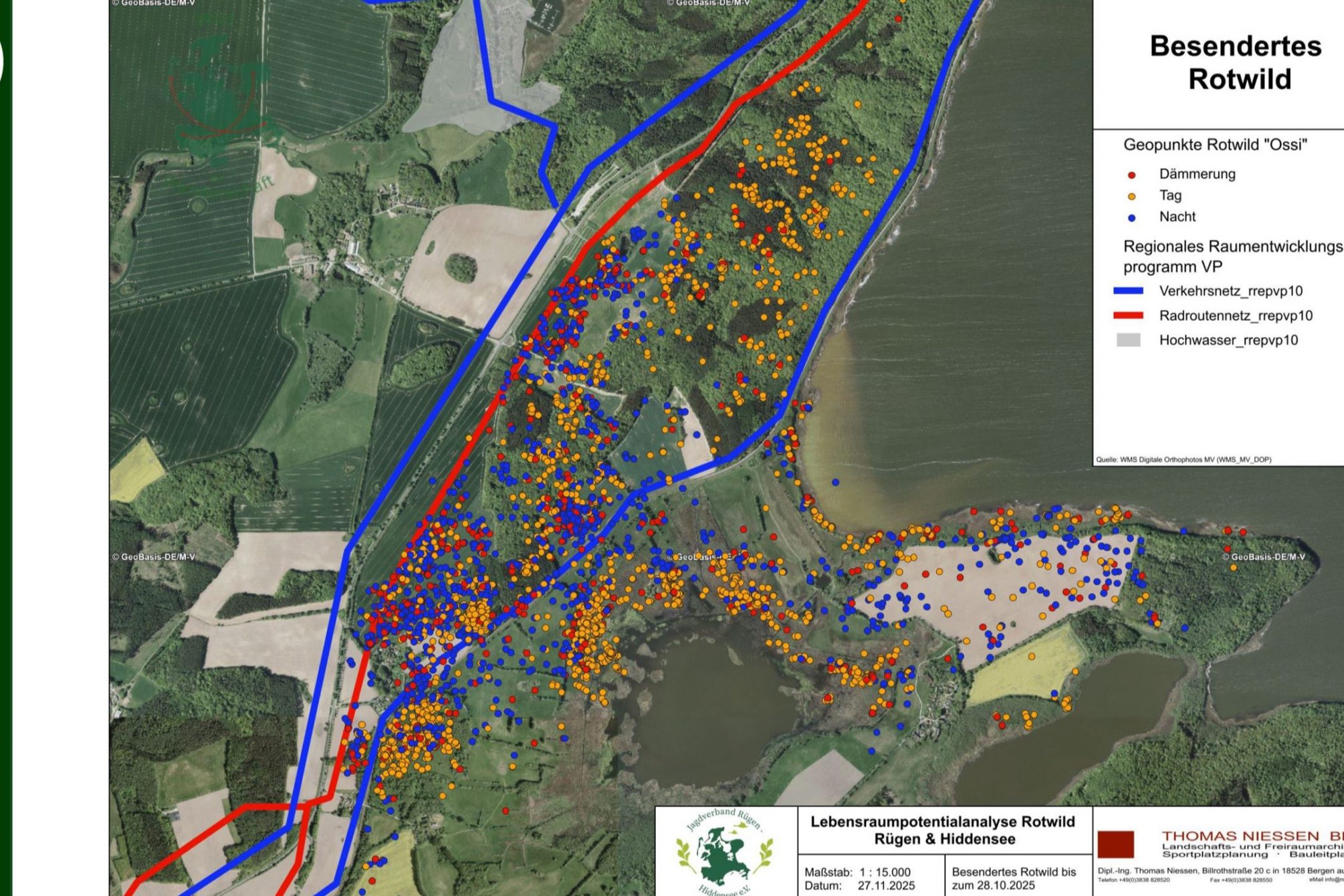Click the Quelle WMS Digitale Orthophotos source note

[1183, 459]
